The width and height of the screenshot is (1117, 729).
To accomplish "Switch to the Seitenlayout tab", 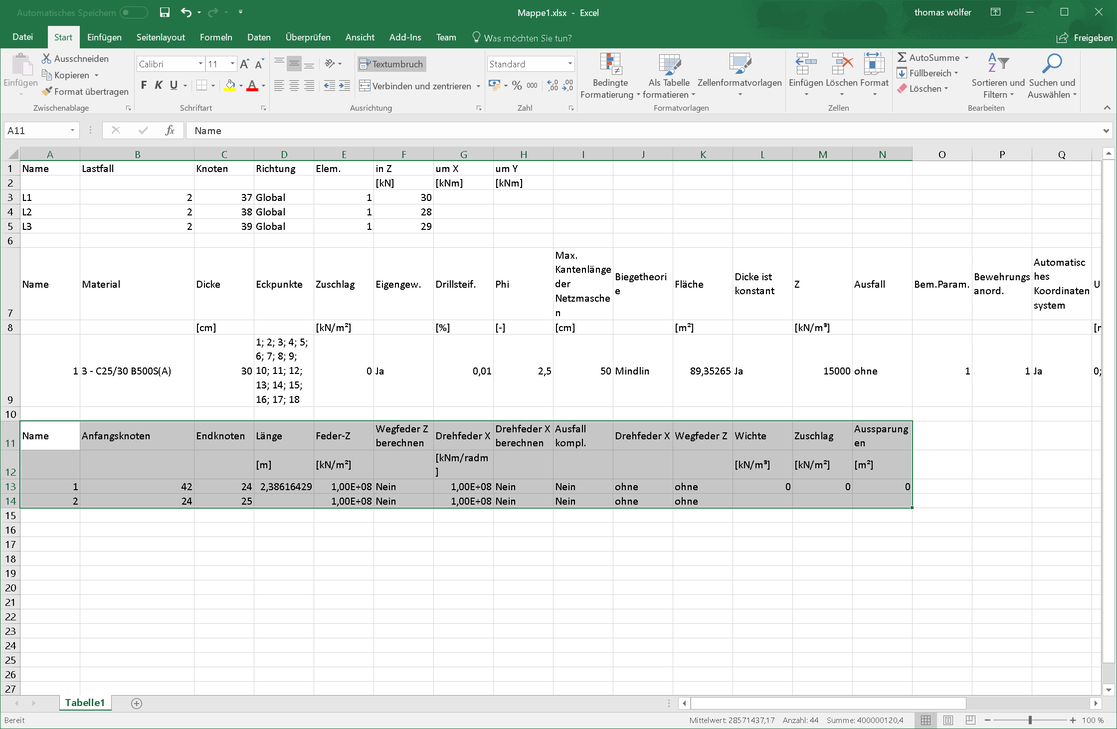I will click(160, 37).
